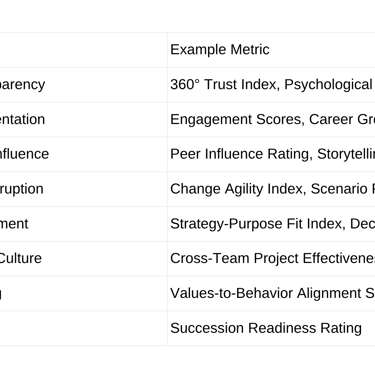Screen dimensions: 375x366
Task: Click the Engagement Scores, Career cell
Action: [x=271, y=120]
